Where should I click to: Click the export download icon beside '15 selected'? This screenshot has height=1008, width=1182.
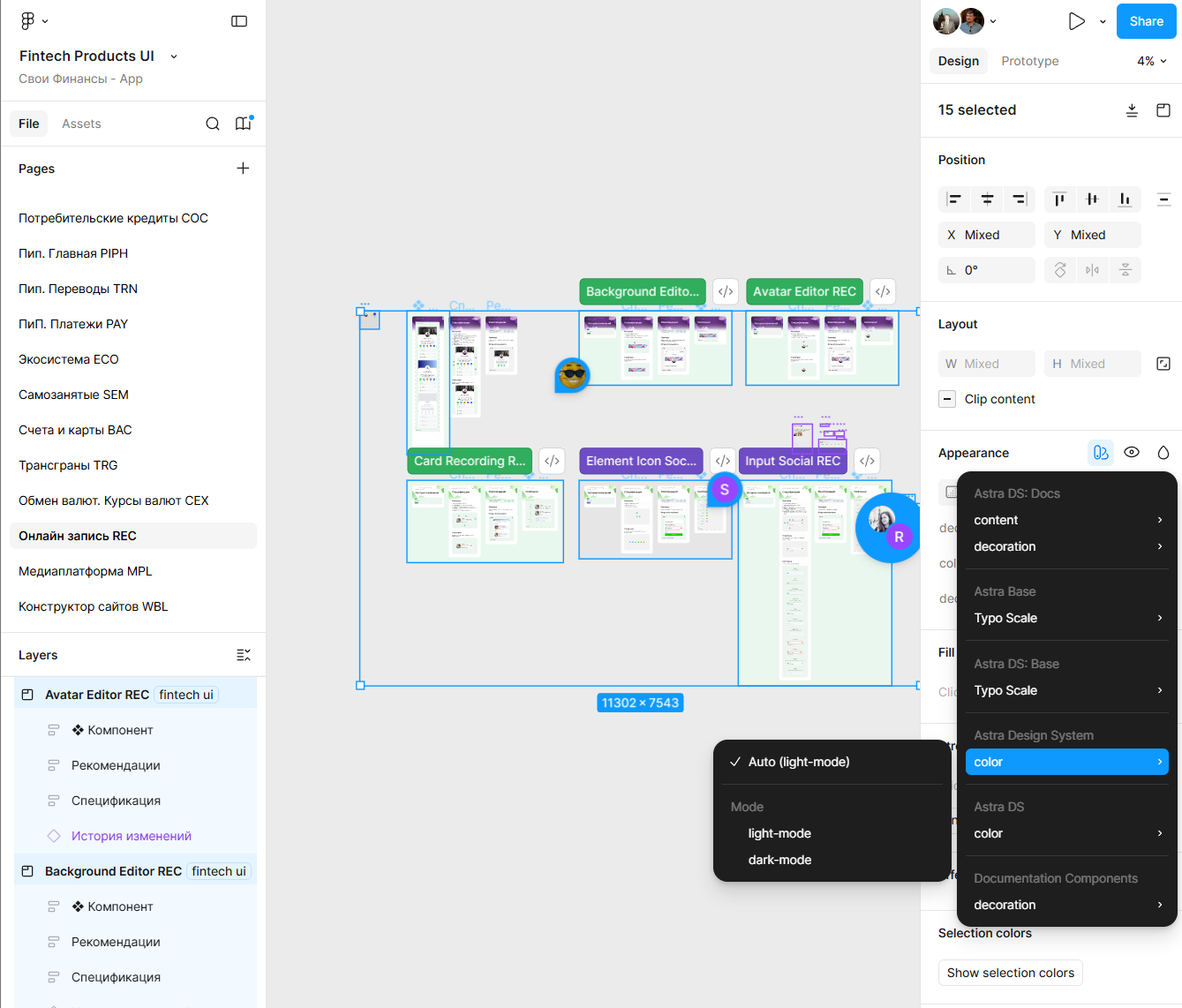click(x=1132, y=110)
